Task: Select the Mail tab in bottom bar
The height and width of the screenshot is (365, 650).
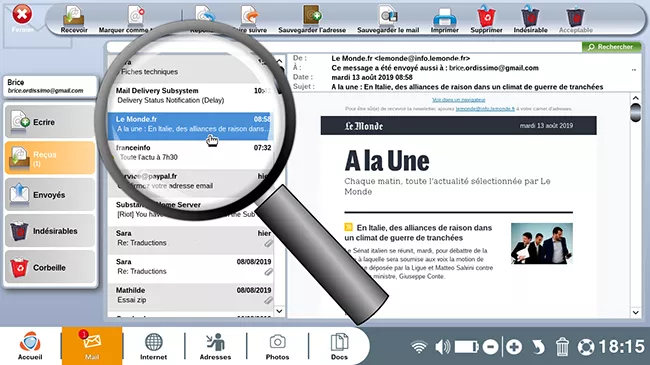Action: coord(92,346)
